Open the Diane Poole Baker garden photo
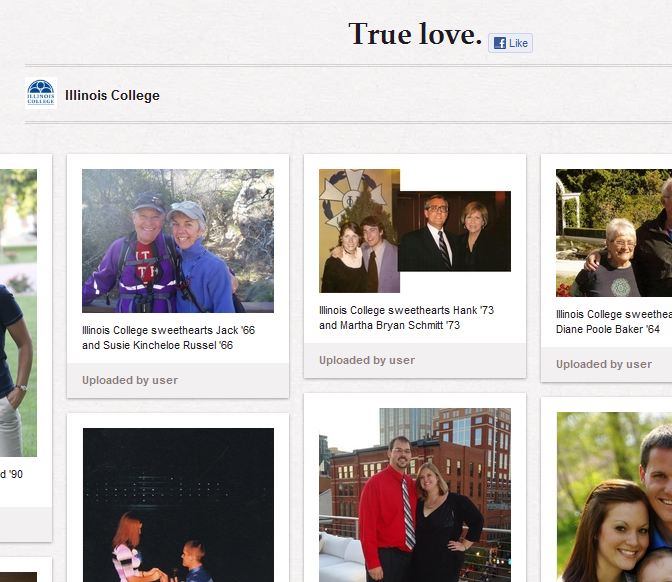 614,233
